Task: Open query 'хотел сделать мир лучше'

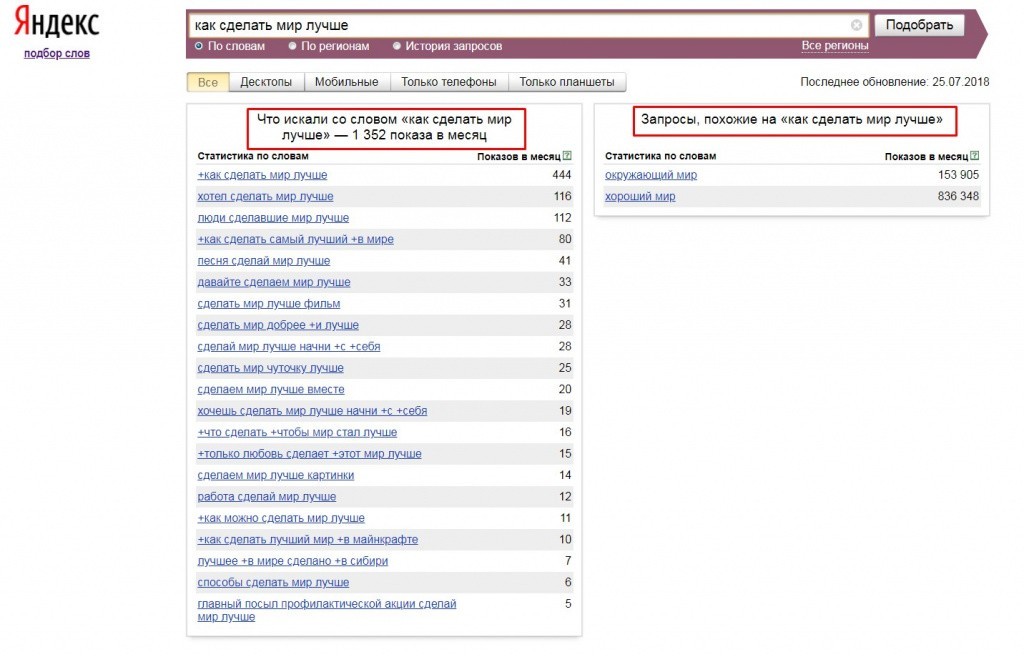Action: pos(265,197)
